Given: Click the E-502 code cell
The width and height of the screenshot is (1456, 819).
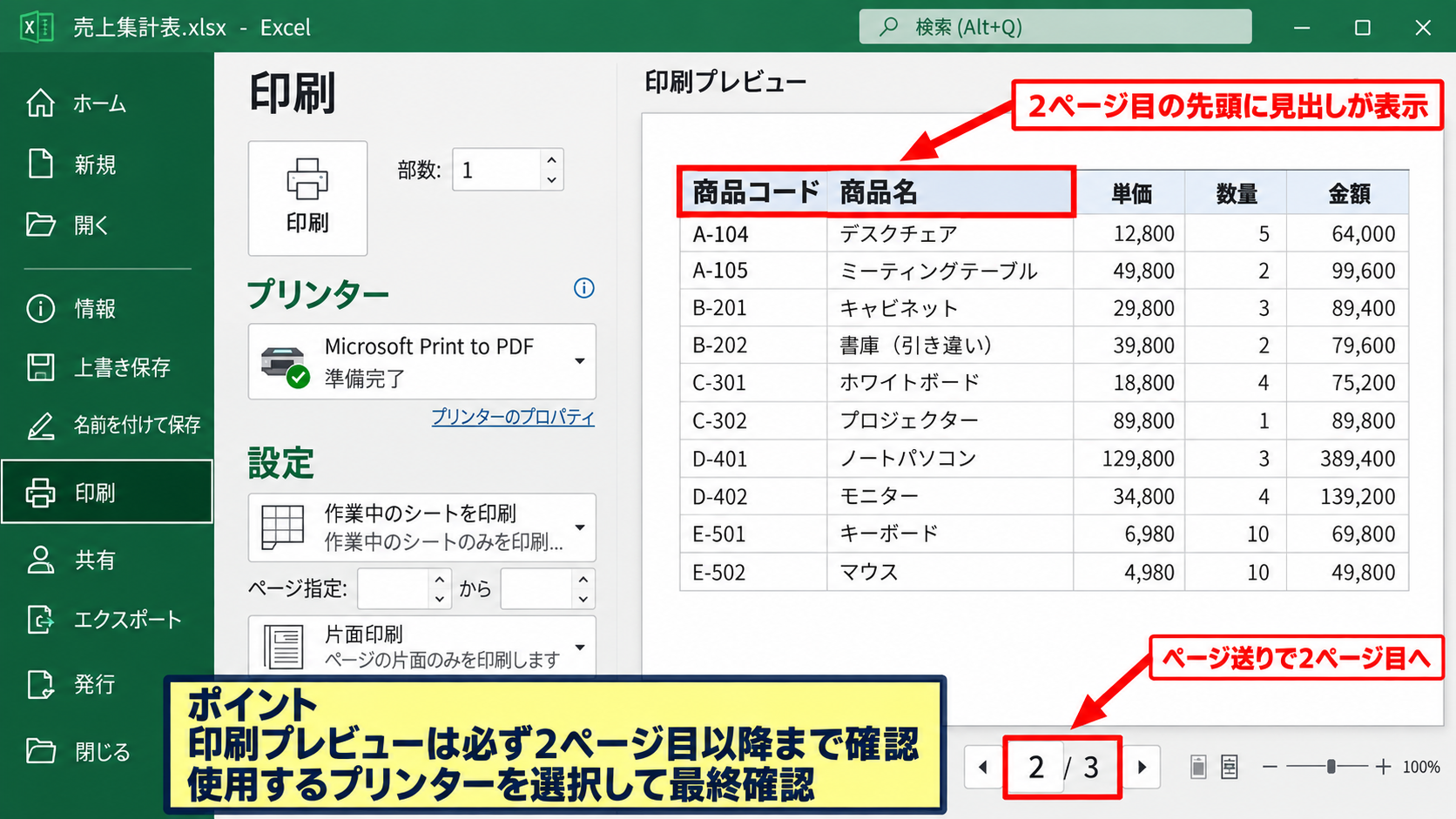Looking at the screenshot, I should coord(754,572).
